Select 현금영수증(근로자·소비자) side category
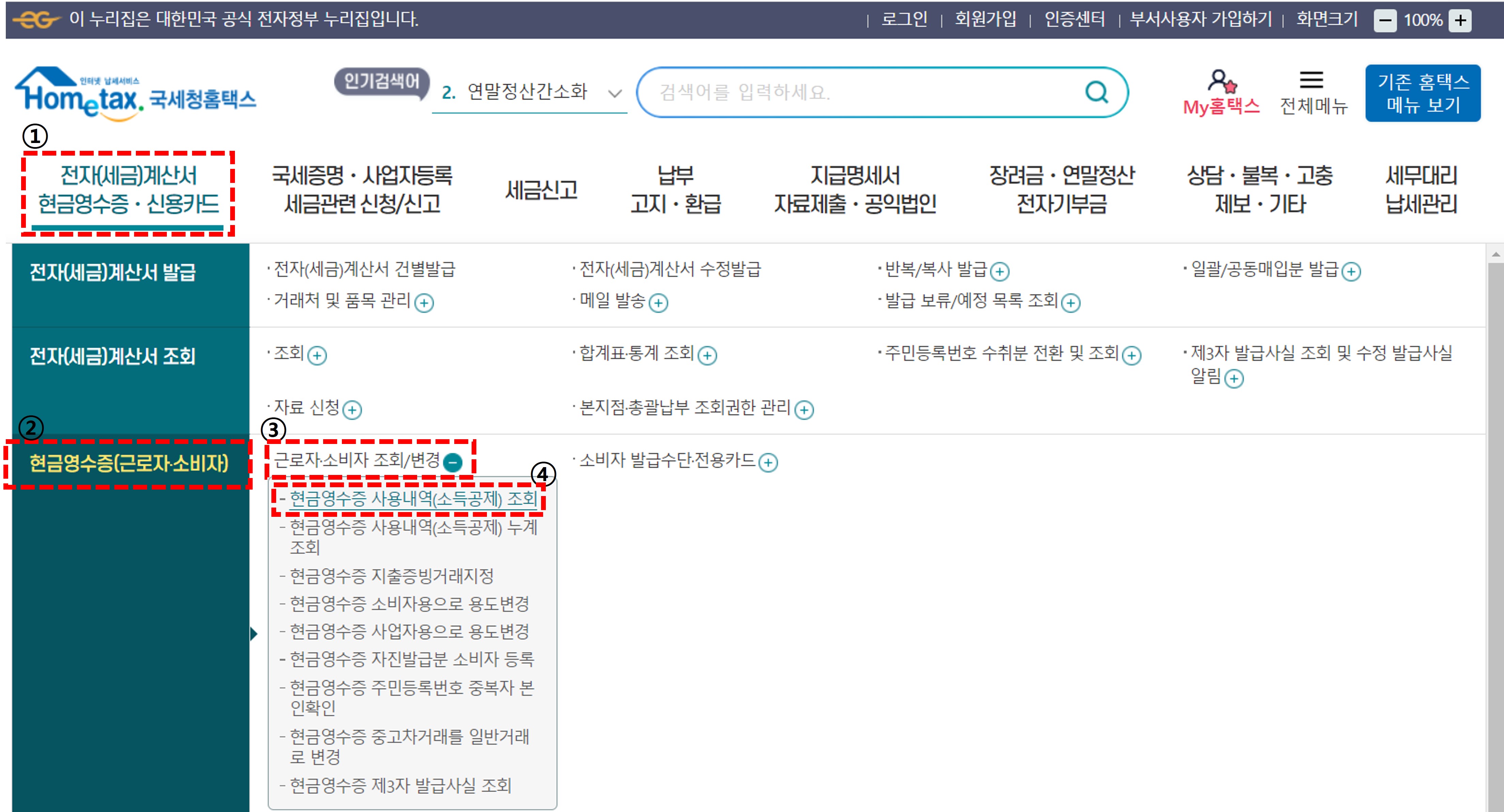This screenshot has height=812, width=1504. 128,463
